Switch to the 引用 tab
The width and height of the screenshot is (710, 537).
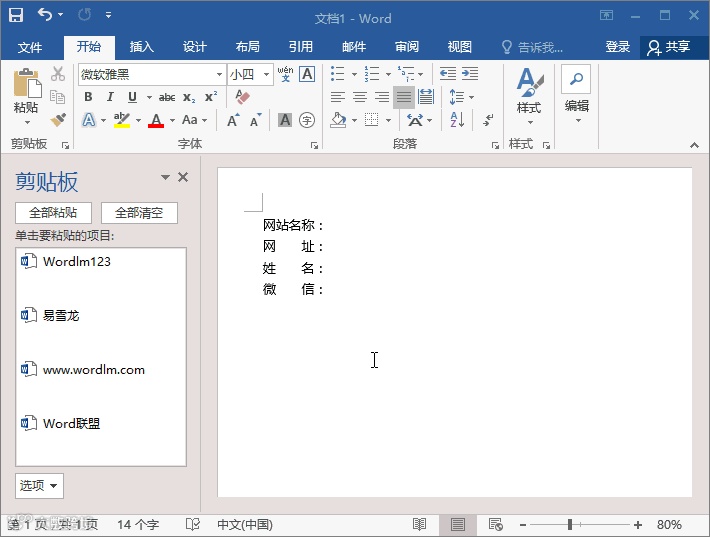pos(301,47)
